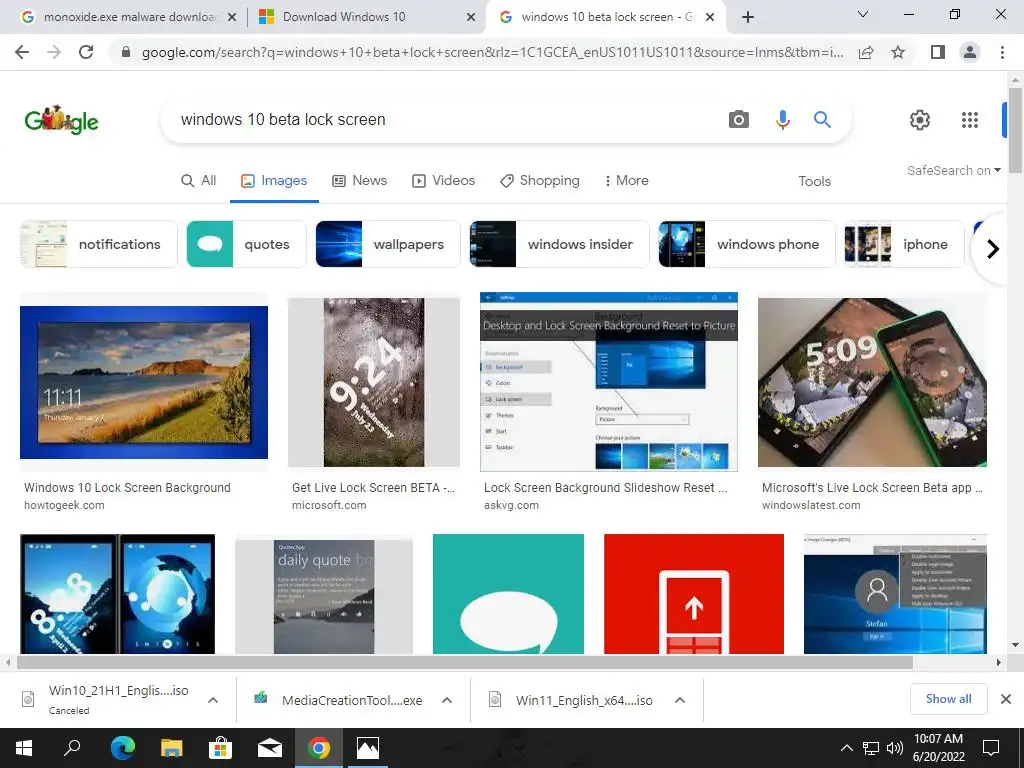Open Photos app from taskbar
Viewport: 1024px width, 768px height.
coord(368,748)
